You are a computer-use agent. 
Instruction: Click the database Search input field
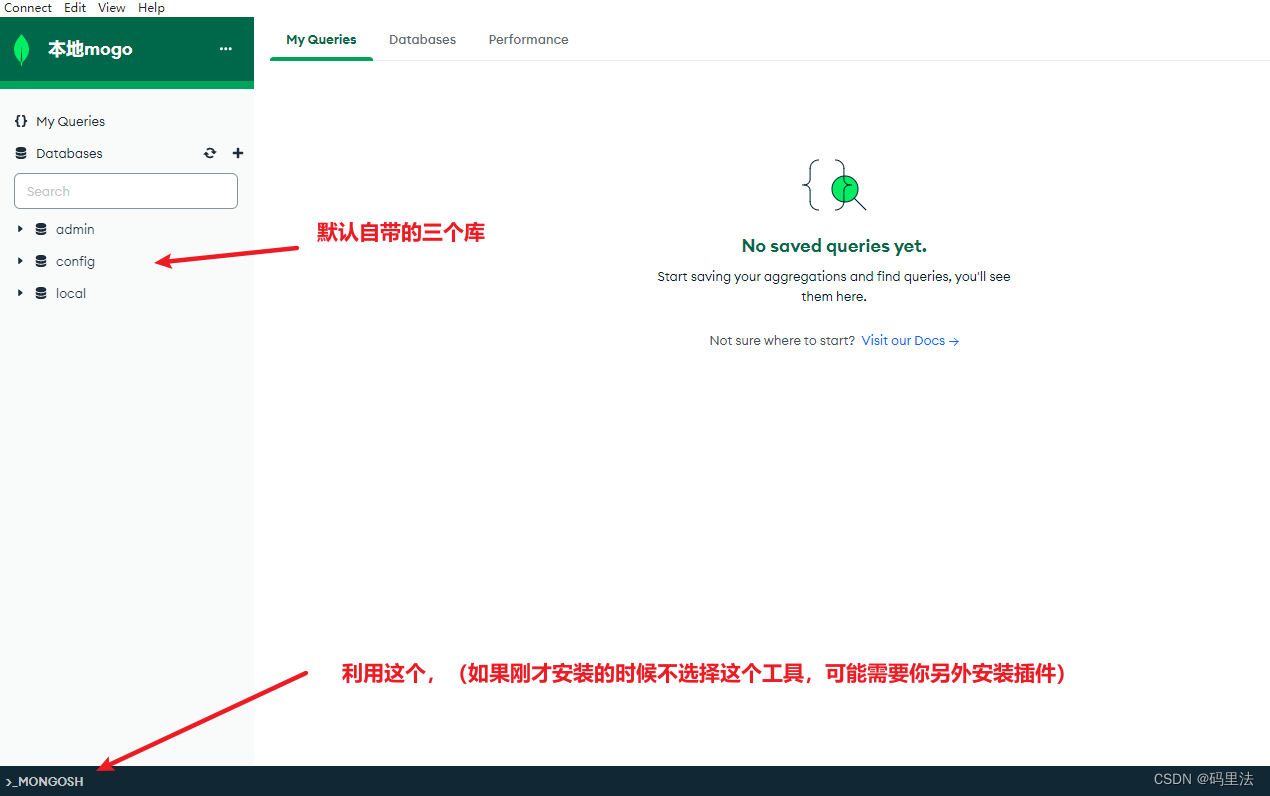126,191
